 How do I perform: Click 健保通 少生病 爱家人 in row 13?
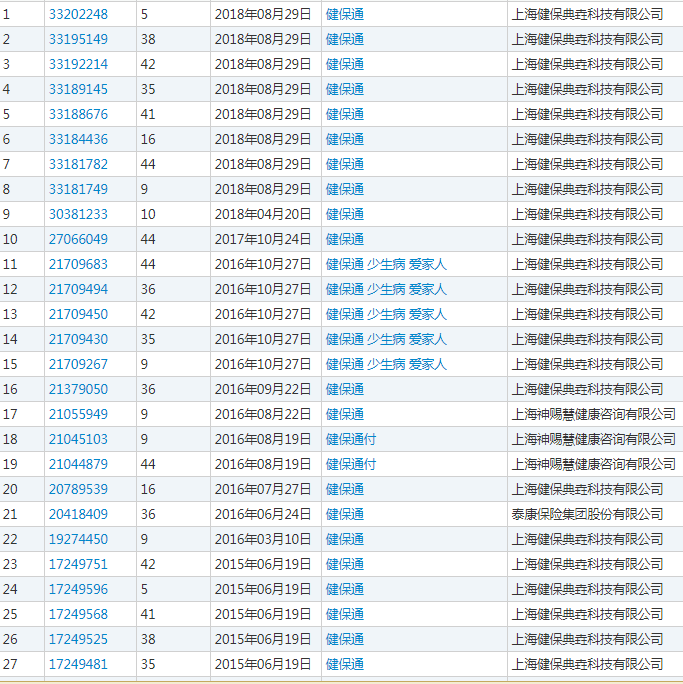click(x=386, y=314)
